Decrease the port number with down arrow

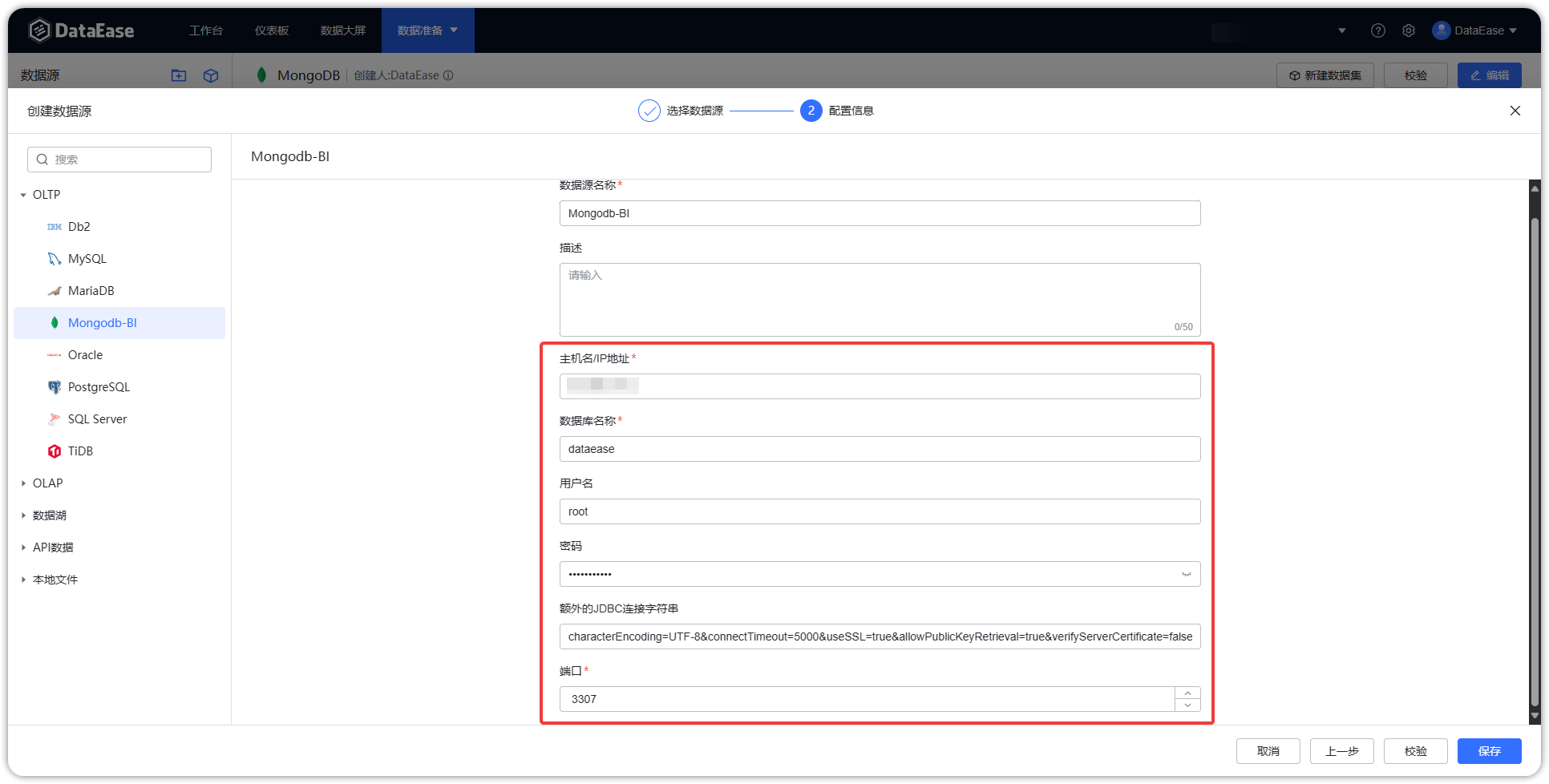tap(1187, 705)
